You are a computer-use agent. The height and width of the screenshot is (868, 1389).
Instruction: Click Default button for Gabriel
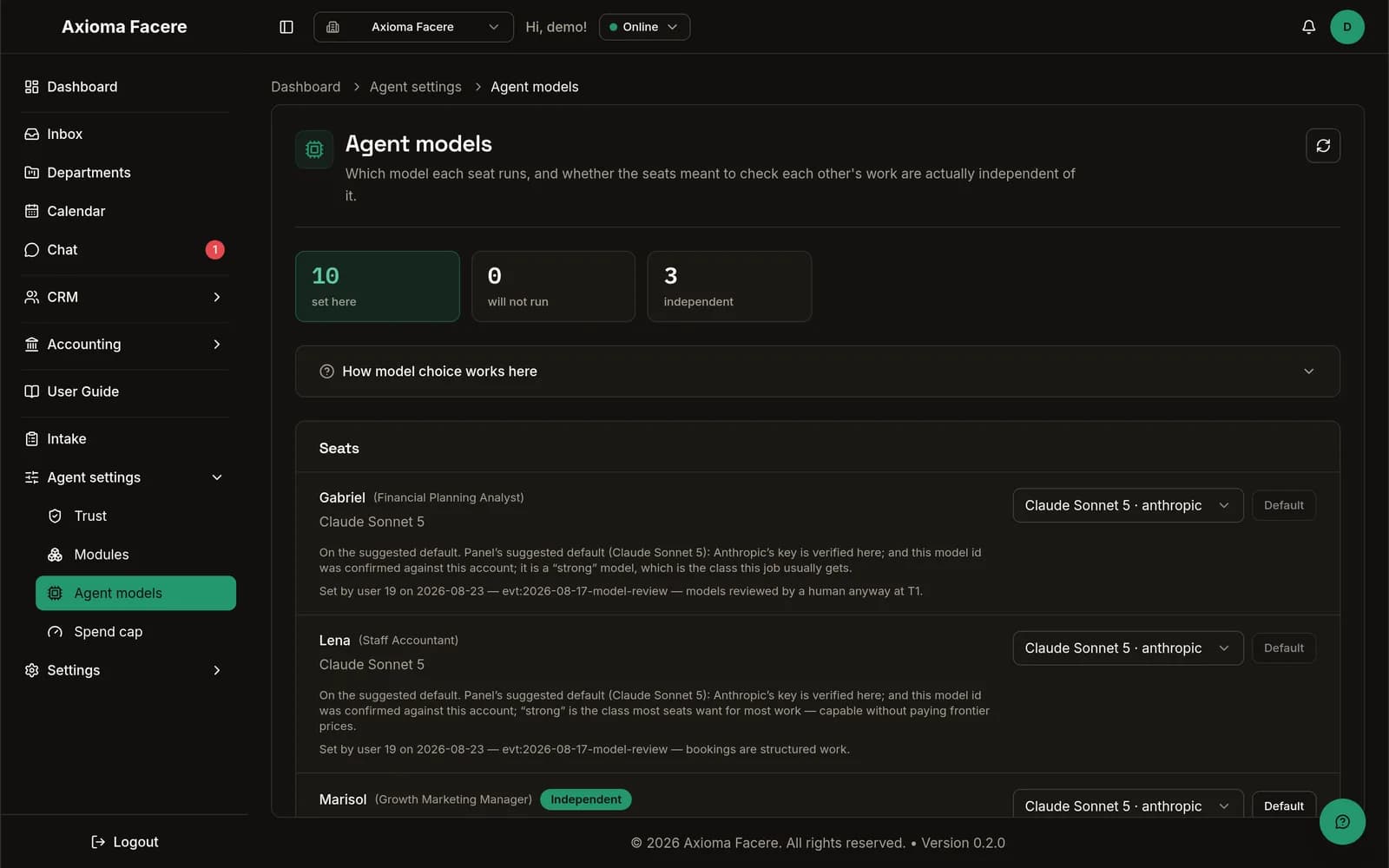pyautogui.click(x=1283, y=505)
